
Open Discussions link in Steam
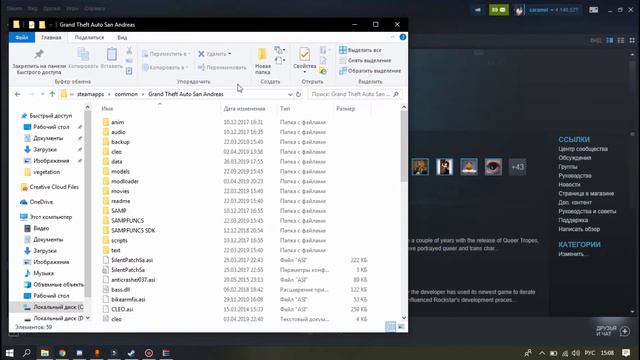(575, 158)
